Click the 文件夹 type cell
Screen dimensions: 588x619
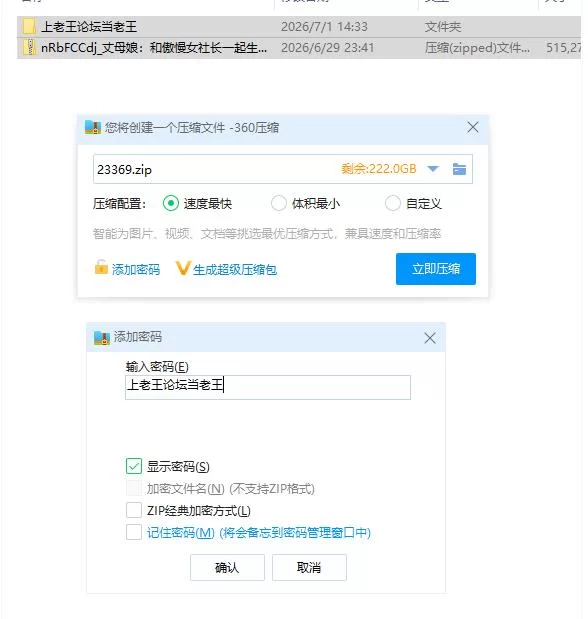click(x=443, y=27)
